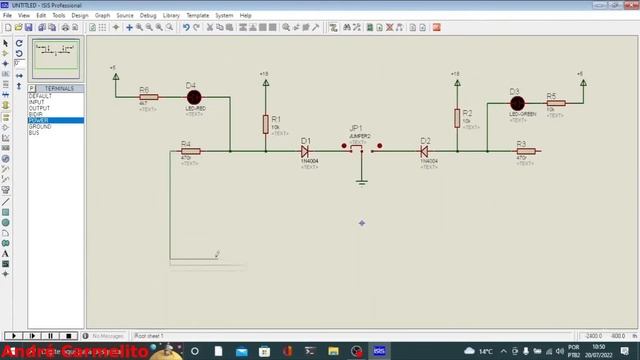The image size is (640, 360).
Task: Select POWER in the terminals list
Action: [56, 120]
